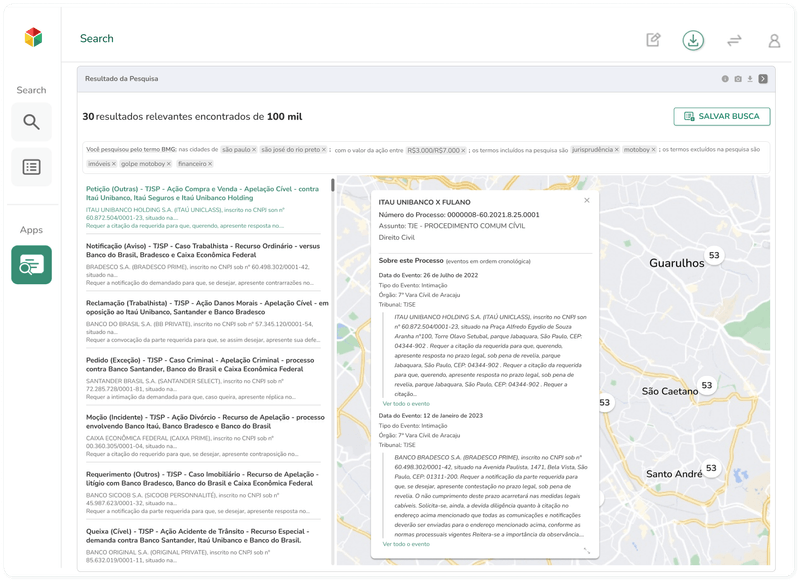This screenshot has width=800, height=582.
Task: Click the info icon in results bar
Action: [726, 79]
